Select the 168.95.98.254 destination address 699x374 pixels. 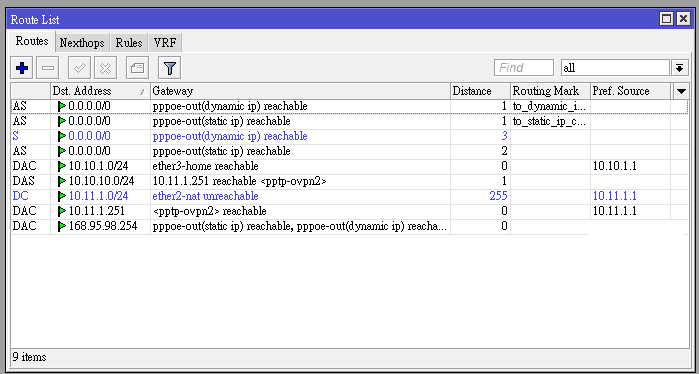103,226
